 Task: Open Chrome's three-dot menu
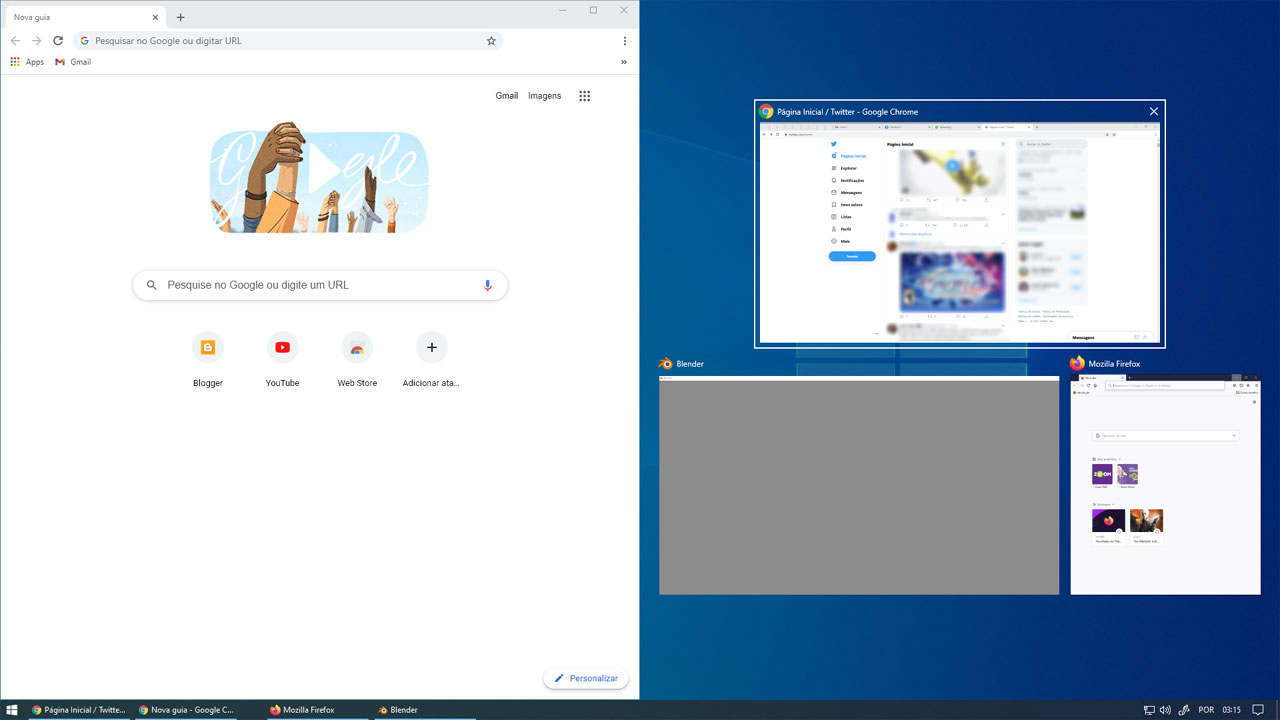pos(624,41)
